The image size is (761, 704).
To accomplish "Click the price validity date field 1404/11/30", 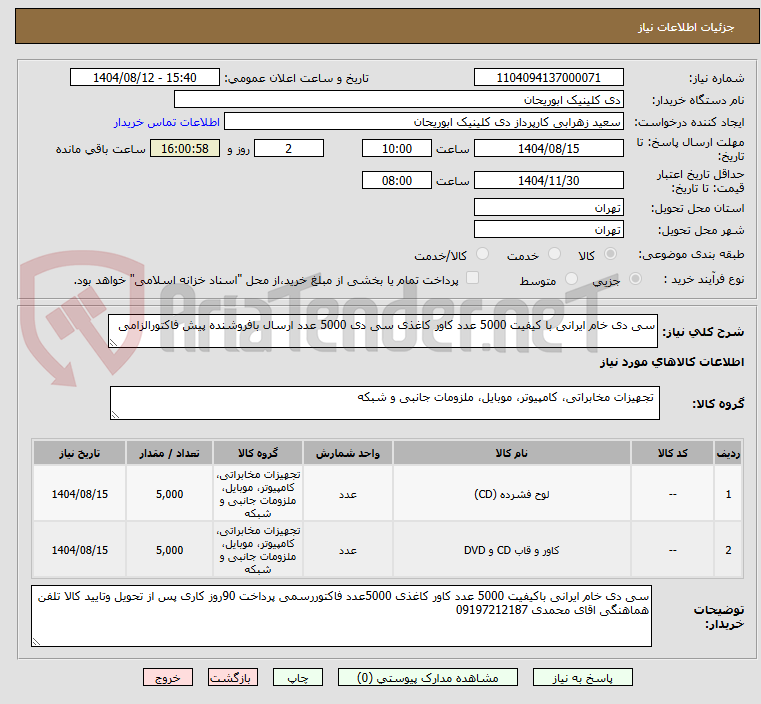I will click(x=548, y=181).
